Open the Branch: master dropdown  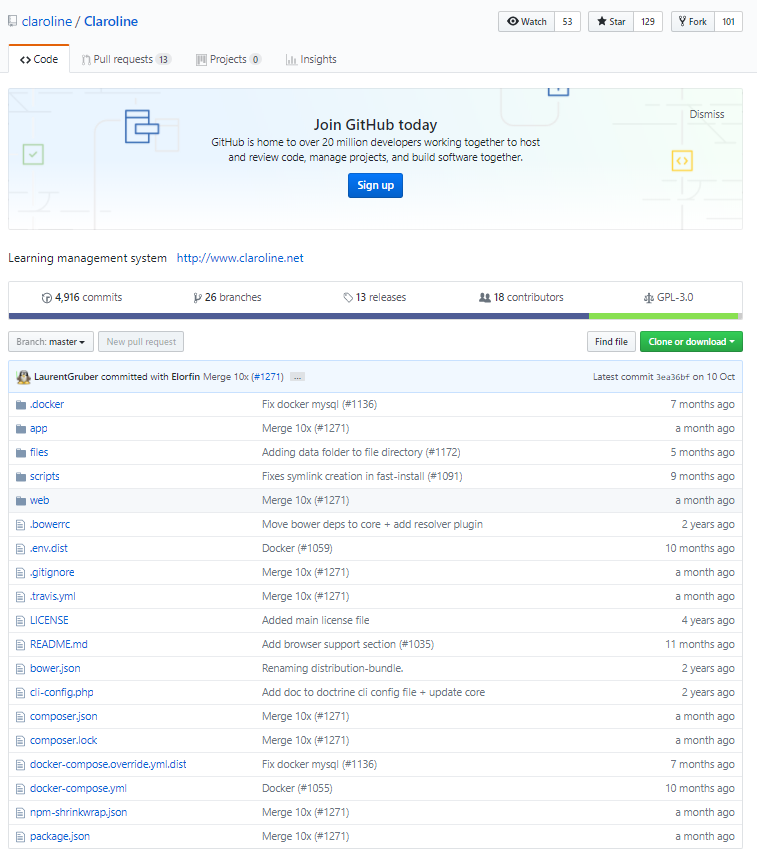click(x=51, y=342)
